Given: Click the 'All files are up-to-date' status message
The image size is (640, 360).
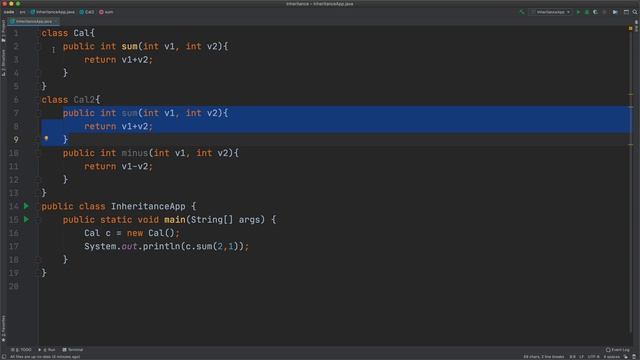Looking at the screenshot, I should (45, 357).
